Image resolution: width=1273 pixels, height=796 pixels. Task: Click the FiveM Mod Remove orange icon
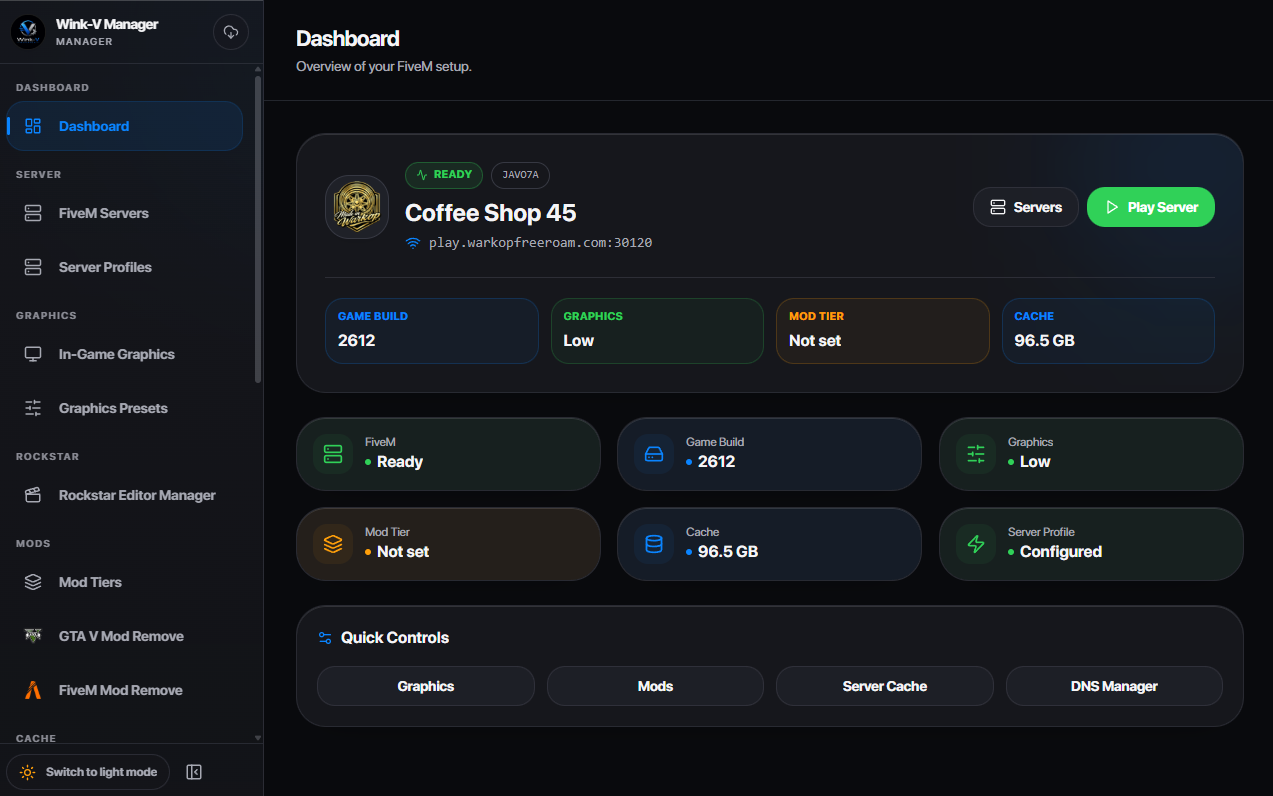click(33, 690)
